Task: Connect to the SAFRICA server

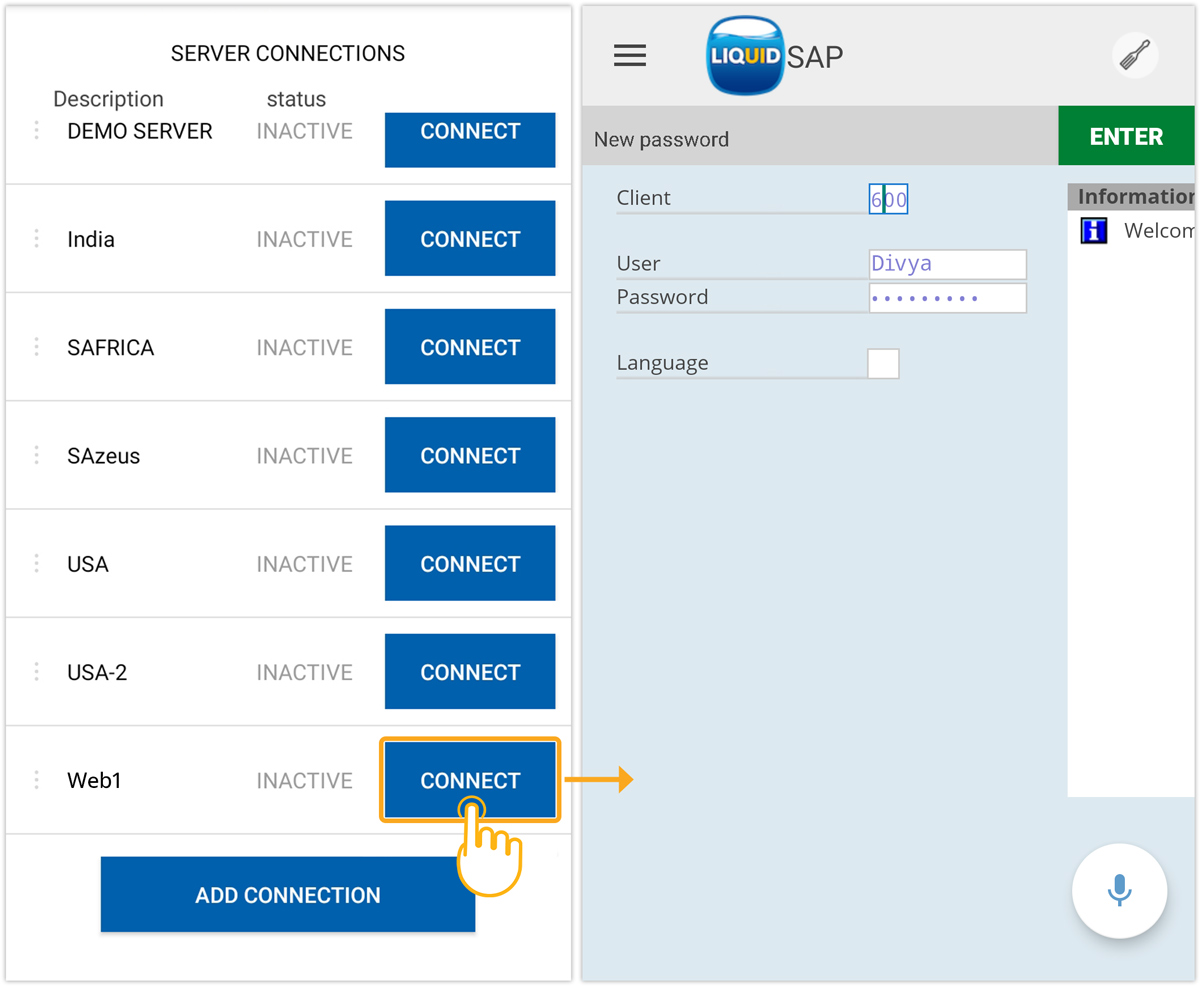Action: pyautogui.click(x=470, y=347)
